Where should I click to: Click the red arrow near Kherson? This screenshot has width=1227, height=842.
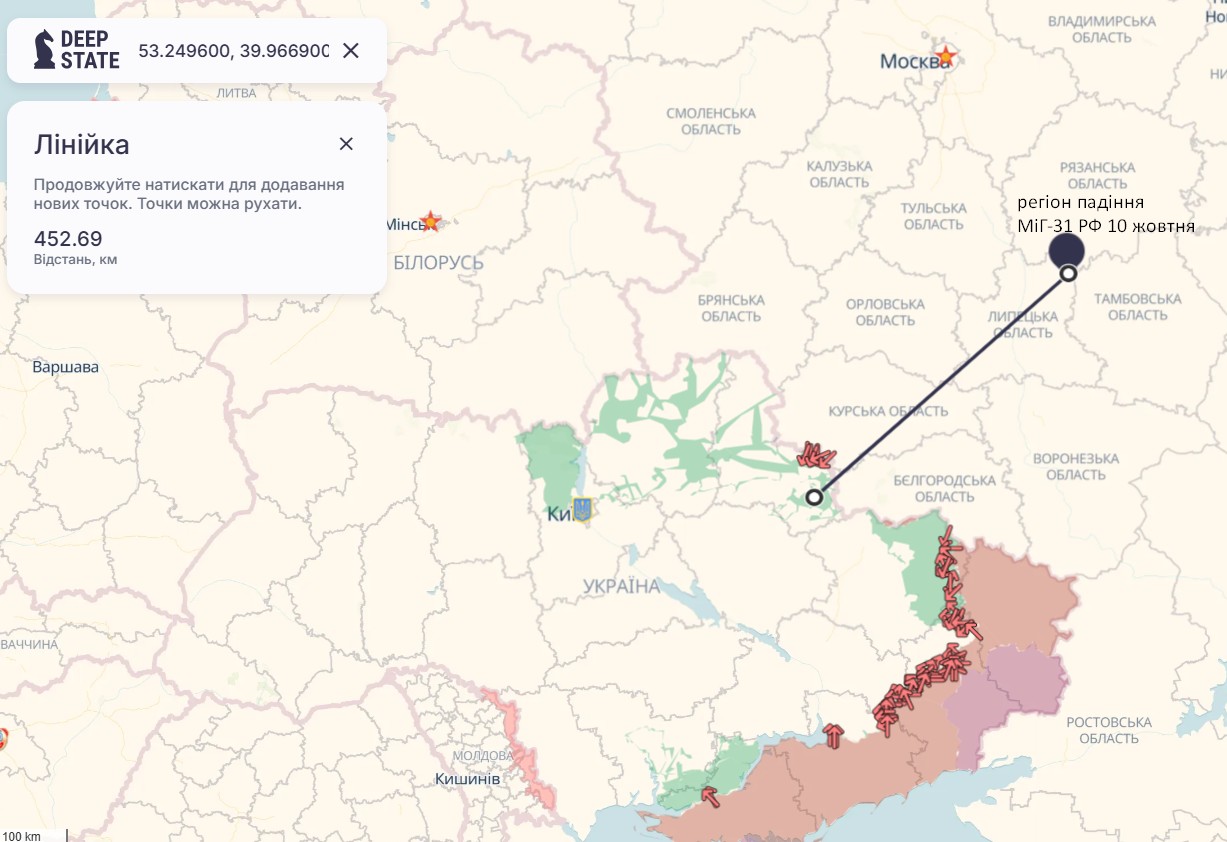(709, 796)
